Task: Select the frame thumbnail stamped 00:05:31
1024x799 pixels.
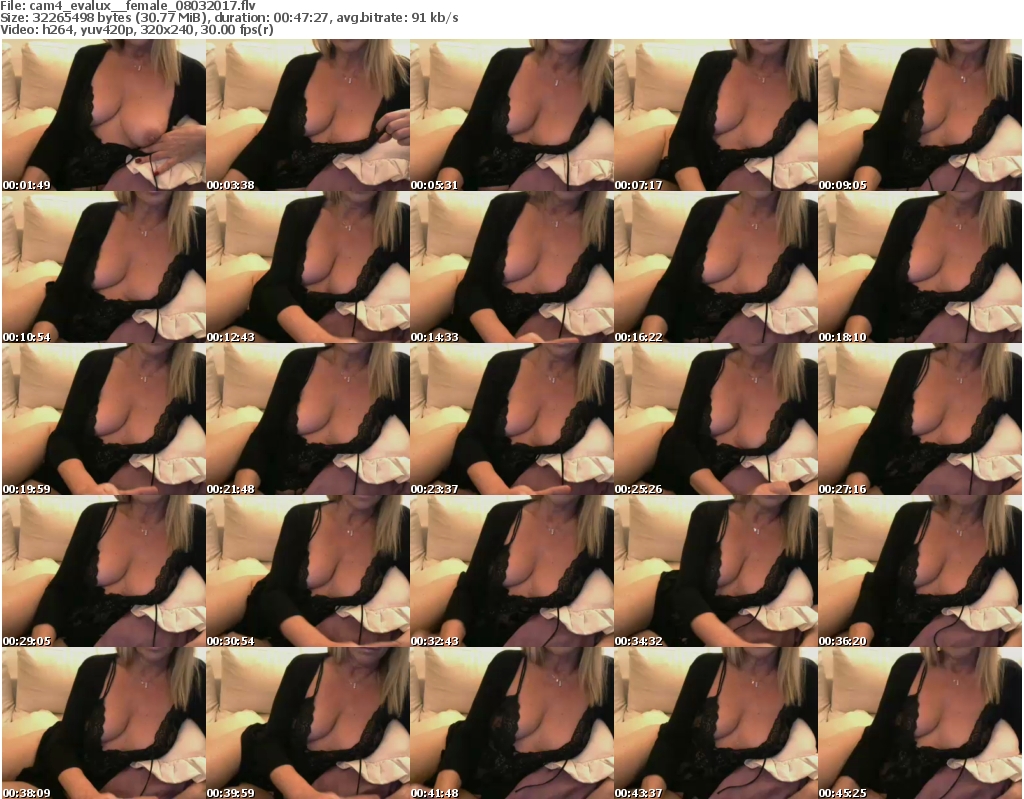Action: click(512, 115)
